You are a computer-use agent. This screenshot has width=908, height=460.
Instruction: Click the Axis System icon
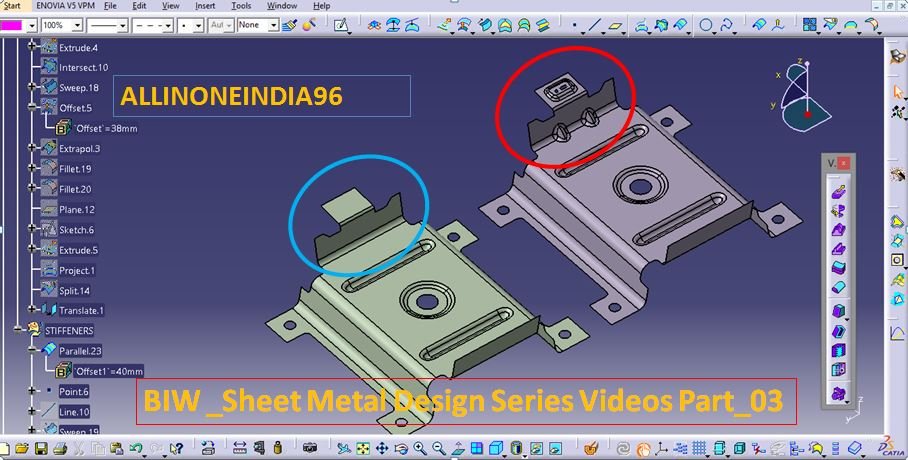pyautogui.click(x=662, y=448)
